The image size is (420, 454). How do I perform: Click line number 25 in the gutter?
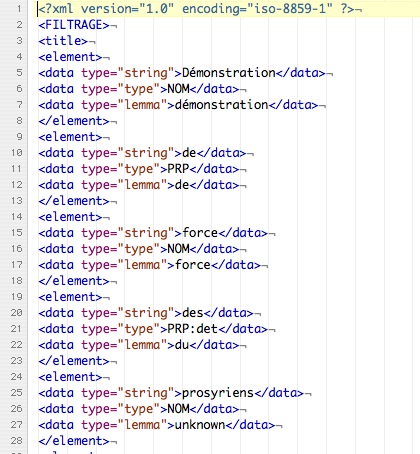[17, 393]
